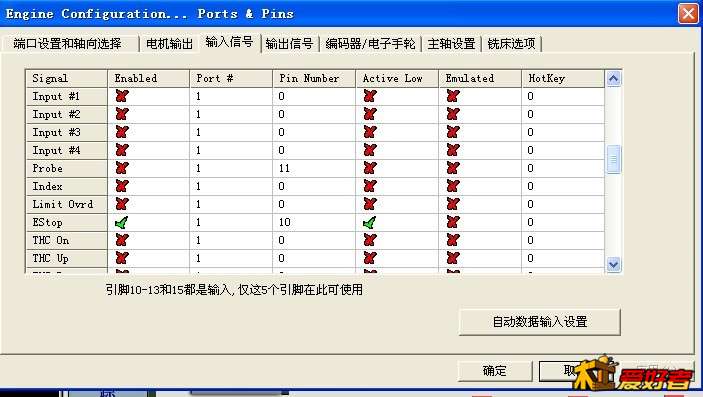Toggle Active Low for THC Up
Image resolution: width=703 pixels, height=397 pixels.
point(370,258)
